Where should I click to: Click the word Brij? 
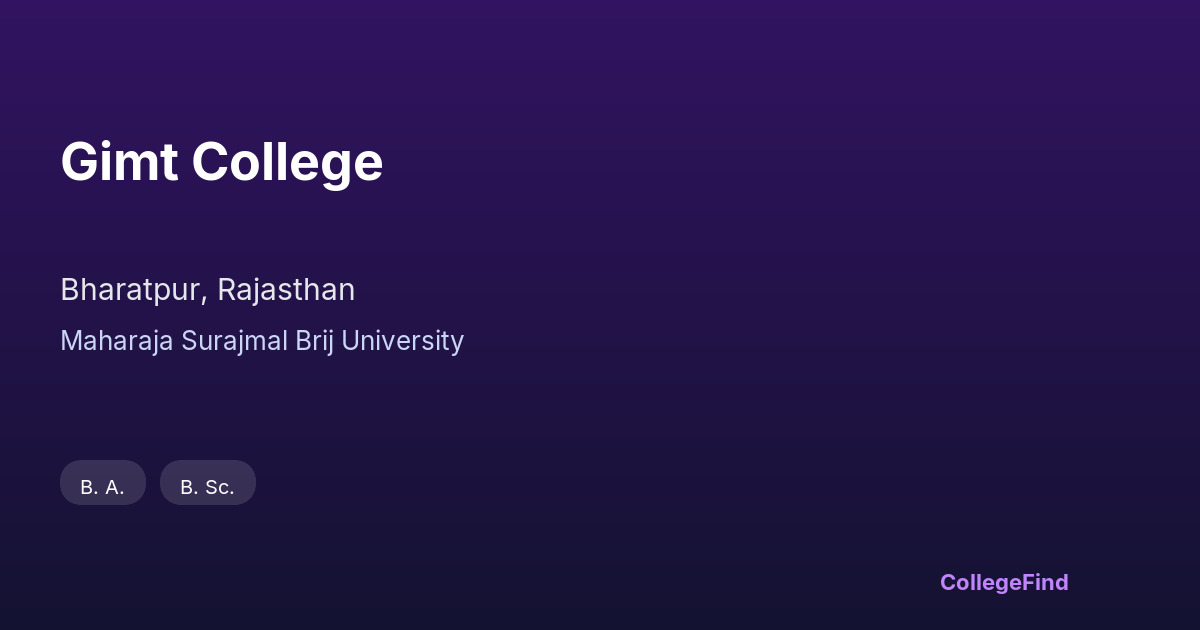pyautogui.click(x=315, y=341)
